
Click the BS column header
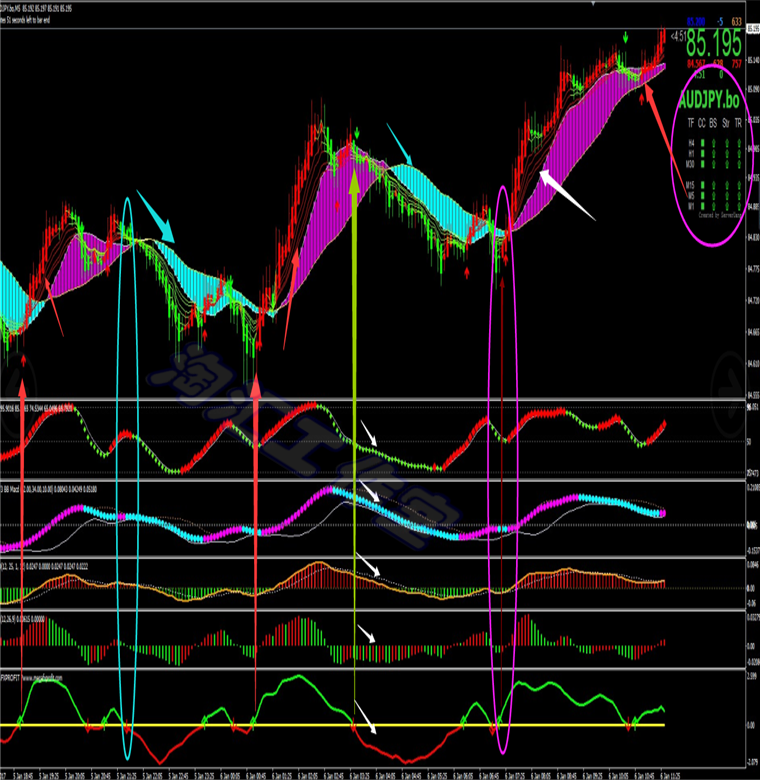pos(713,123)
